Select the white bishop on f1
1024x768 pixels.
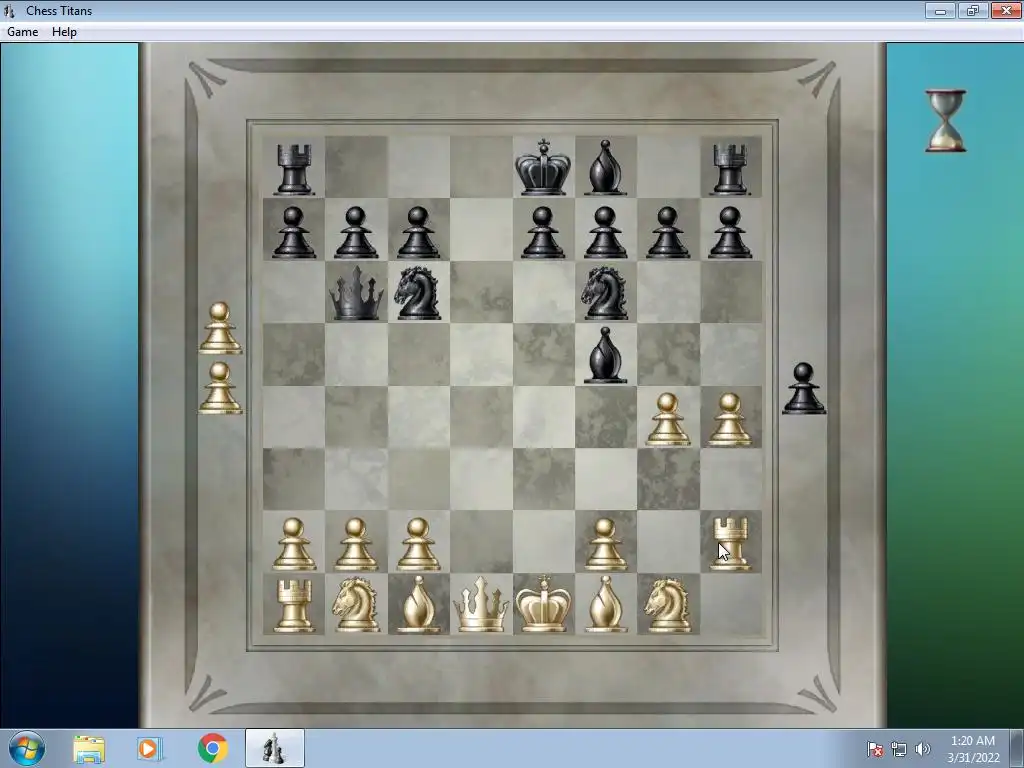pyautogui.click(x=605, y=605)
